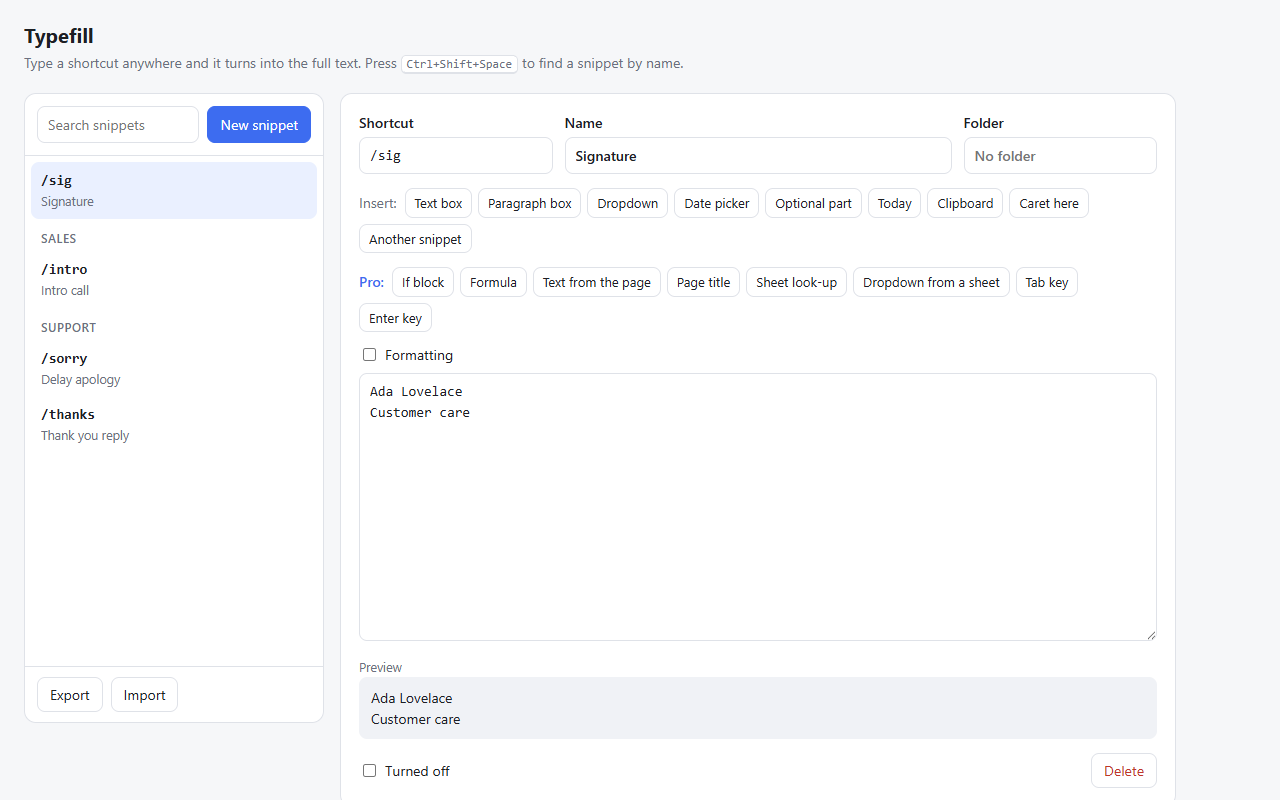
Task: Select the /thanks Thank you reply snippet
Action: point(174,424)
